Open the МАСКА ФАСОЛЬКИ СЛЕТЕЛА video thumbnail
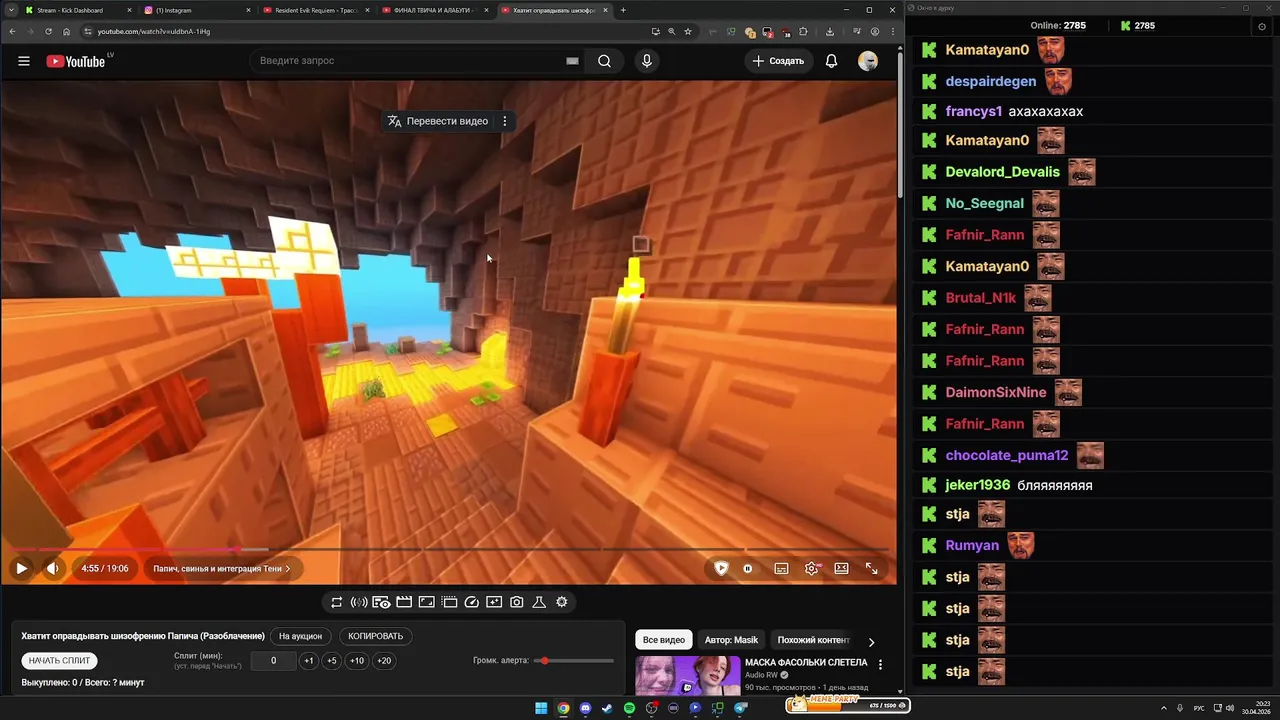1280x720 pixels. [x=688, y=675]
